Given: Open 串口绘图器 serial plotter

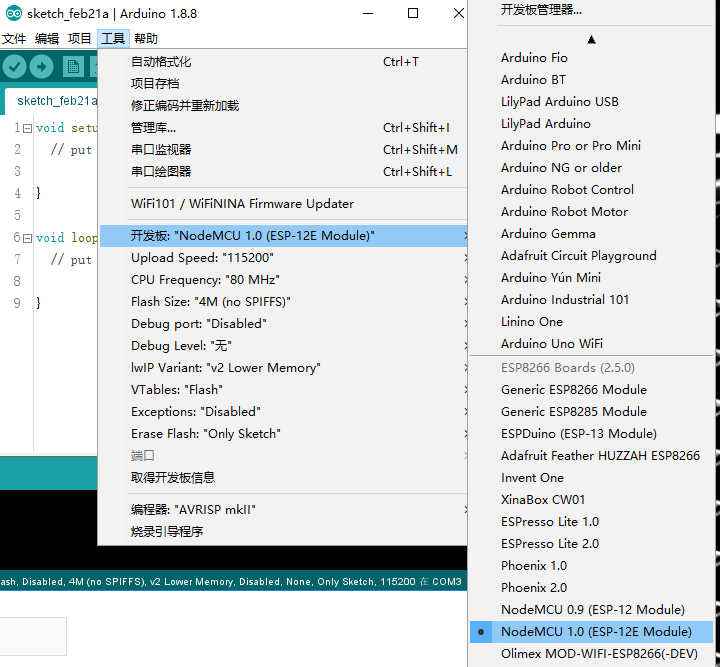Looking at the screenshot, I should pos(283,172).
